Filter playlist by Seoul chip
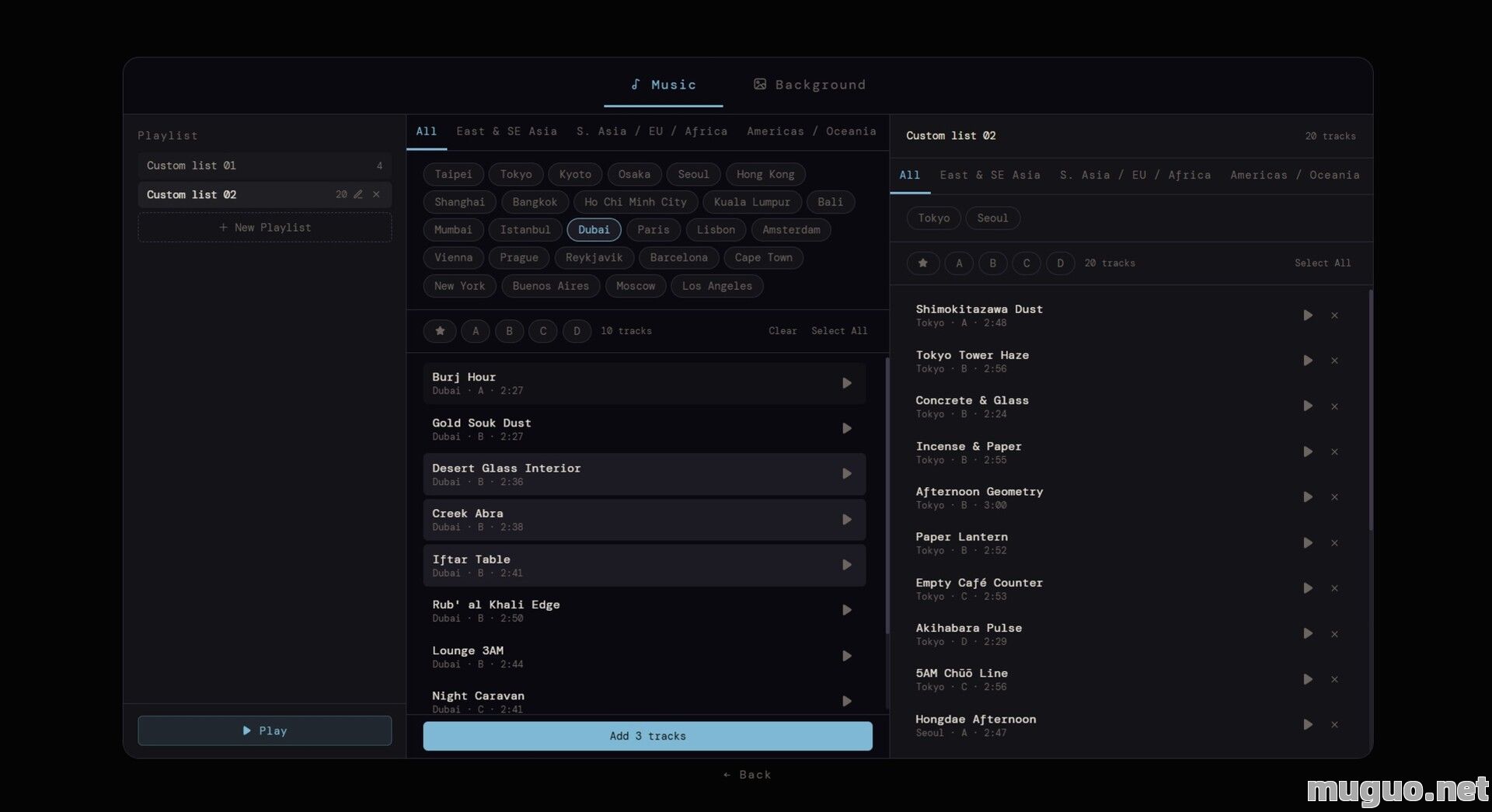This screenshot has height=812, width=1492. pyautogui.click(x=992, y=218)
